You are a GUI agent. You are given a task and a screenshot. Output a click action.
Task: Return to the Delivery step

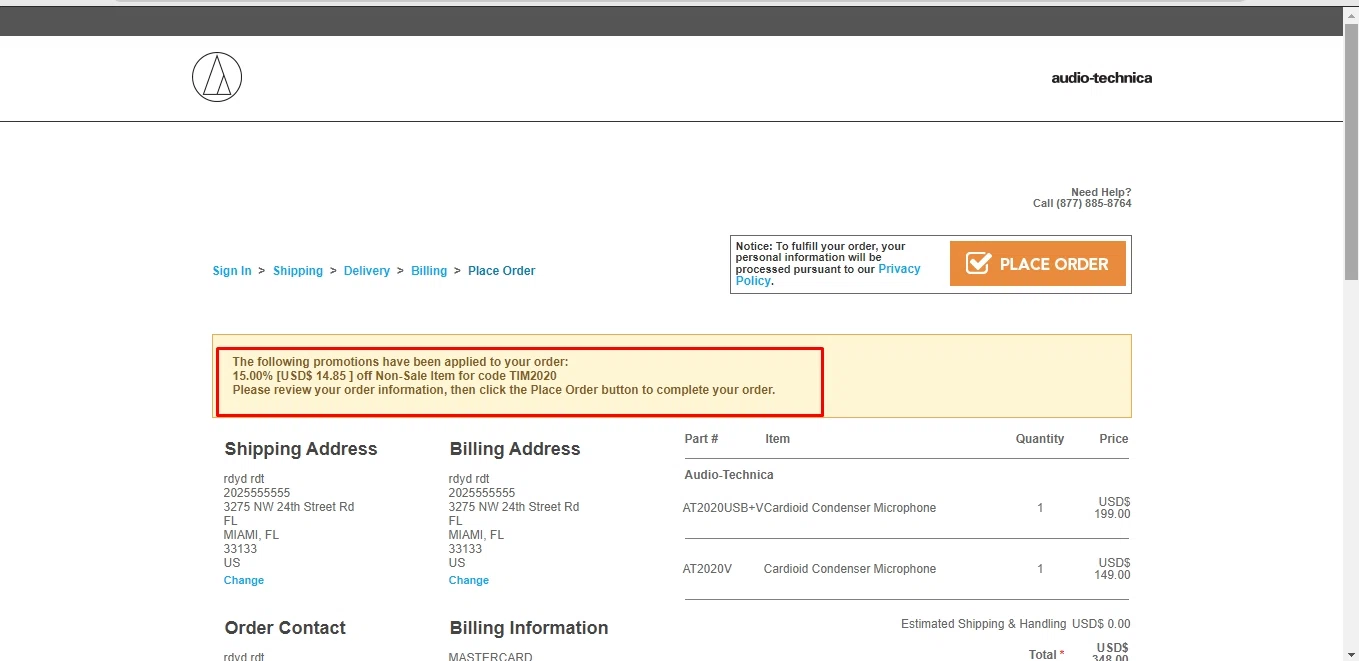coord(367,271)
